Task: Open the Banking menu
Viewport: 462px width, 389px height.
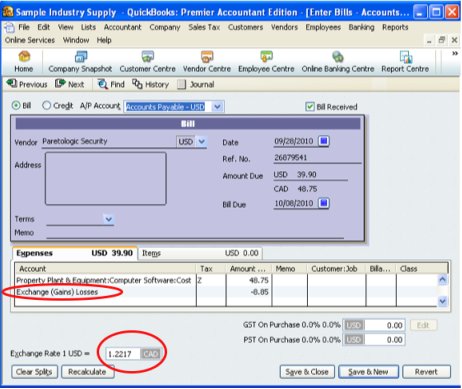Action: coord(361,27)
